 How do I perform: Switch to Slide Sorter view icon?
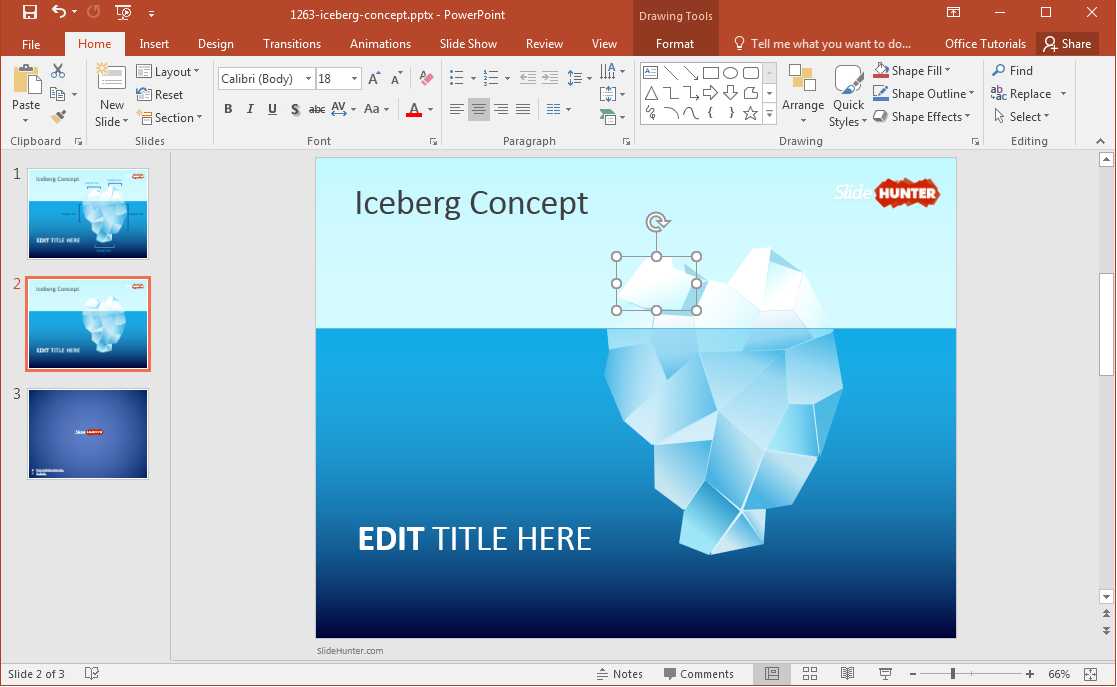click(x=810, y=674)
